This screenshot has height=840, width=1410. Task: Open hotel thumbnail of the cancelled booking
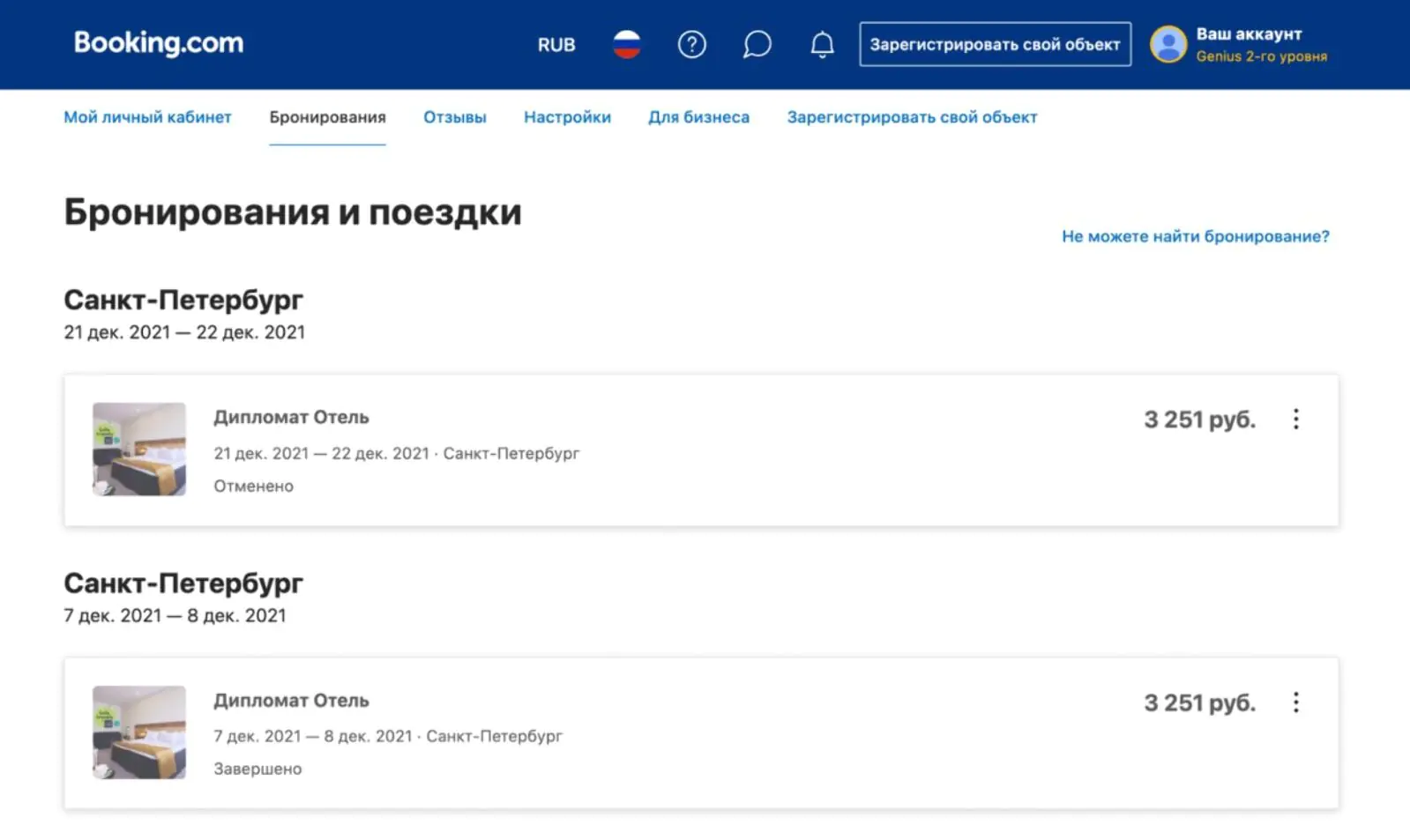click(139, 450)
